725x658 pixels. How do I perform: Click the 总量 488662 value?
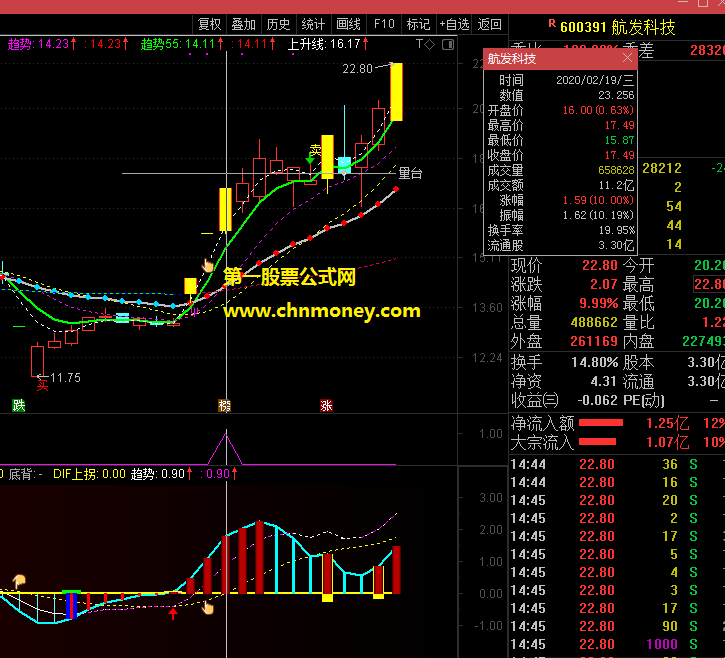coord(594,322)
